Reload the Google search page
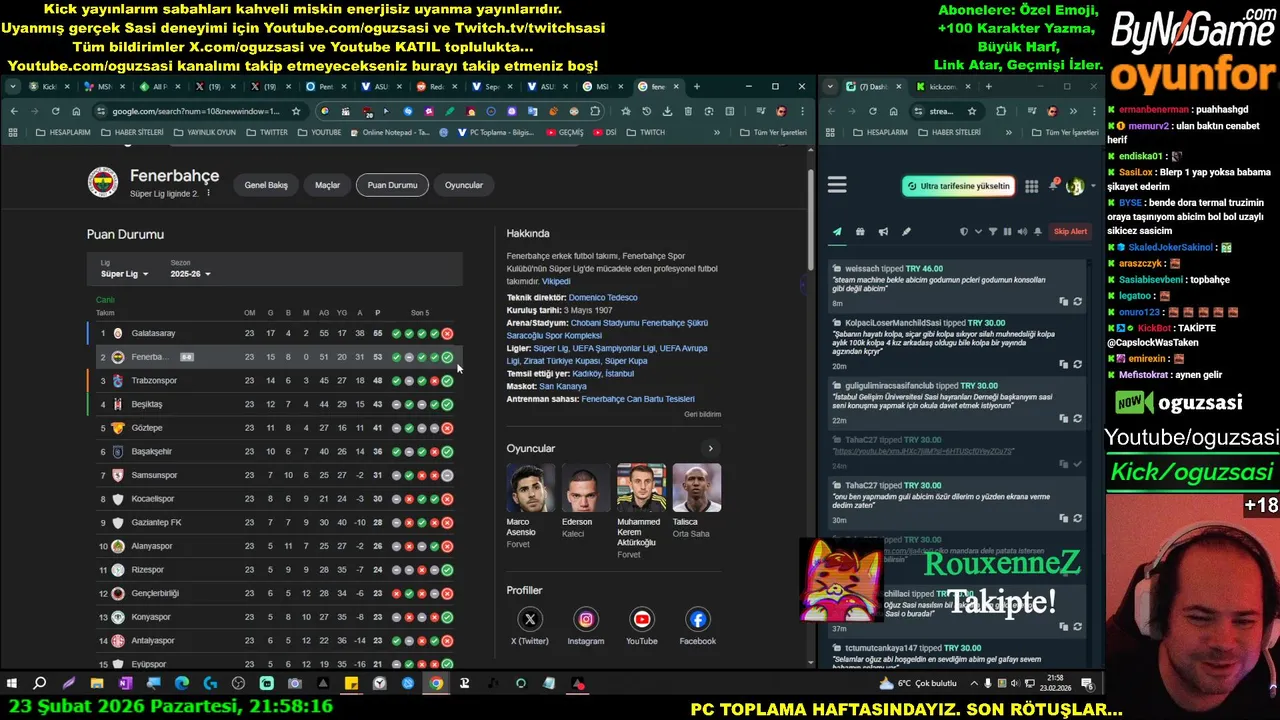1280x720 pixels. tap(55, 111)
